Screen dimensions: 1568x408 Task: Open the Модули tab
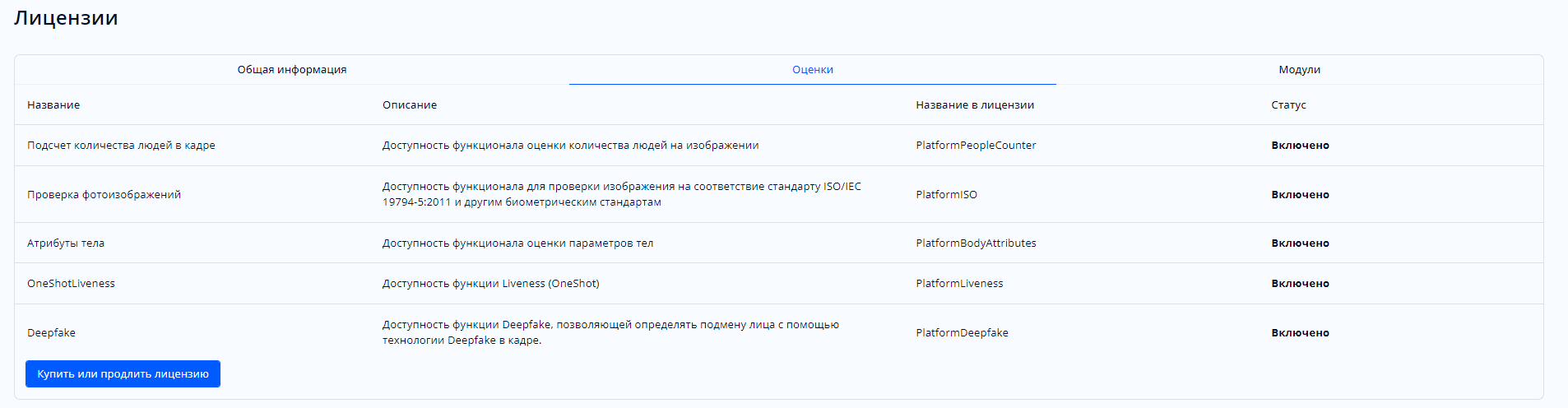tap(1299, 70)
